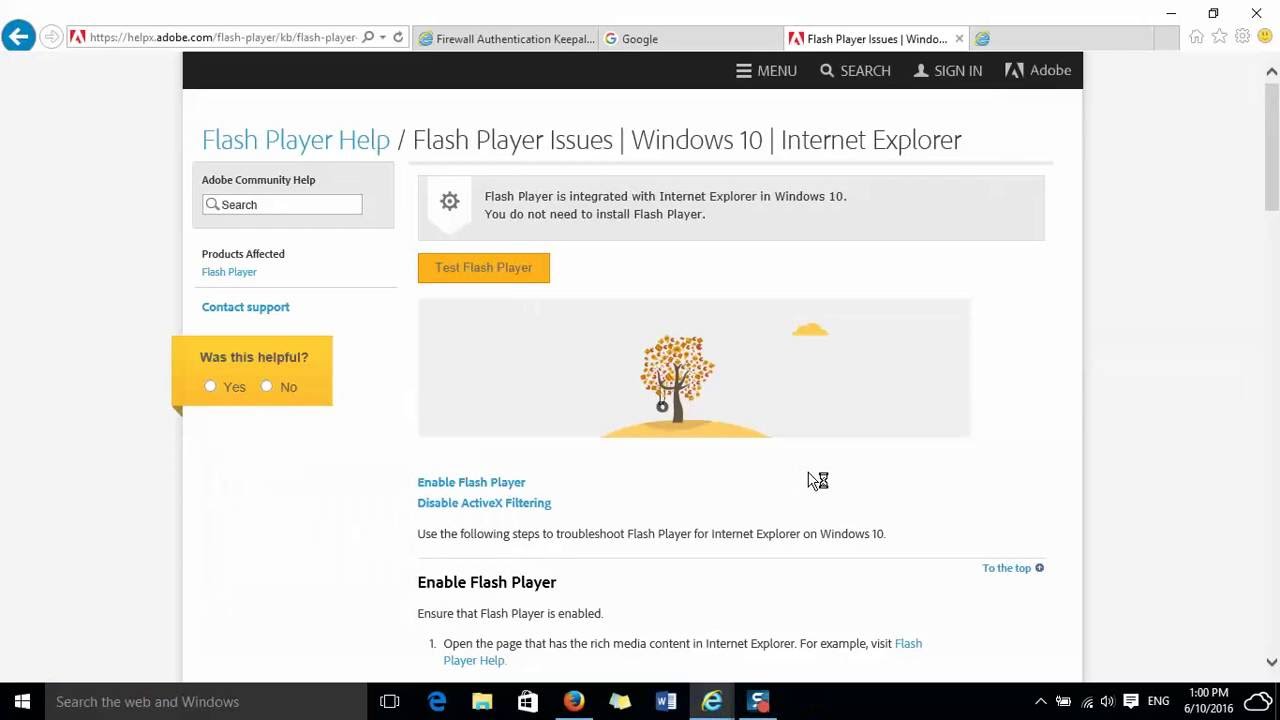Click the IE Home icon
The image size is (1280, 720).
click(1196, 37)
